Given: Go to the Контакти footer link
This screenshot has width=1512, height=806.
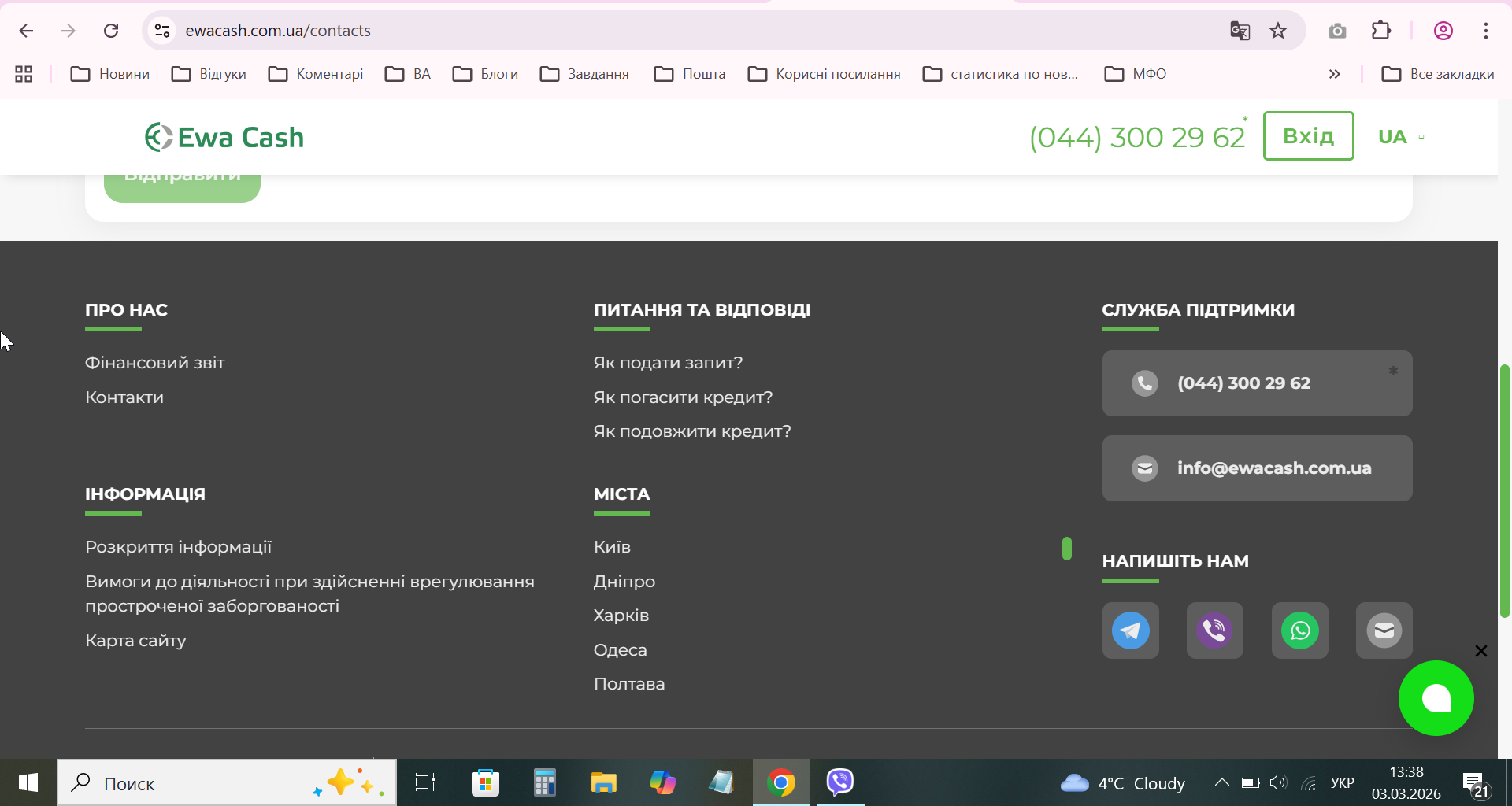Looking at the screenshot, I should point(124,397).
